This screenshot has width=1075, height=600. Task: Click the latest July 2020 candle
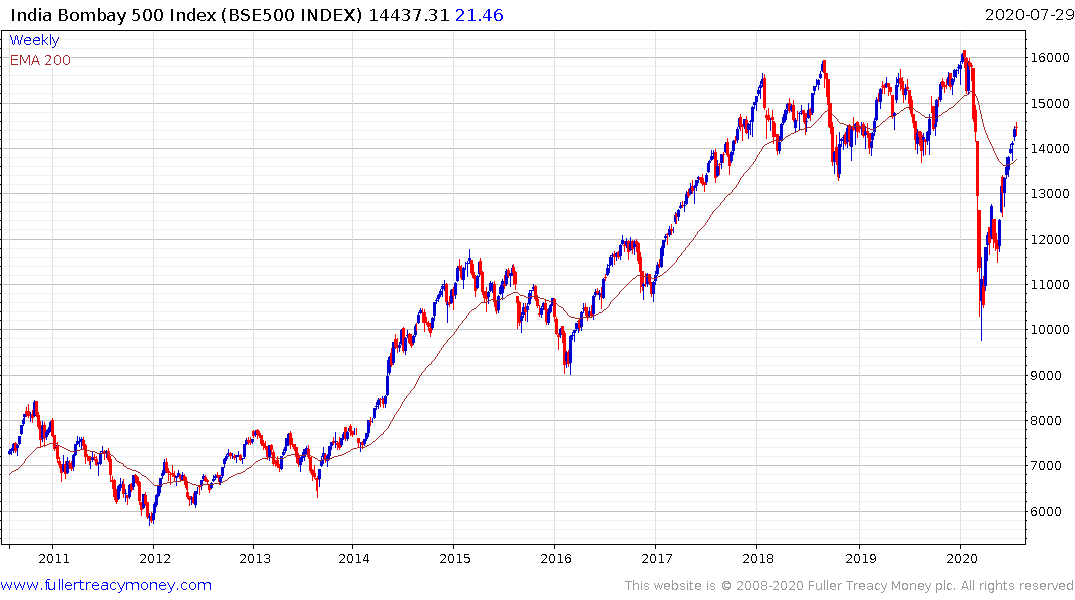(1016, 130)
